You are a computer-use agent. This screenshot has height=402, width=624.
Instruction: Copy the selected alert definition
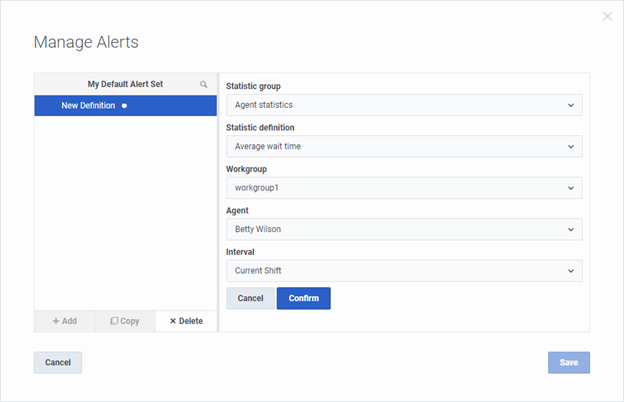(x=125, y=321)
